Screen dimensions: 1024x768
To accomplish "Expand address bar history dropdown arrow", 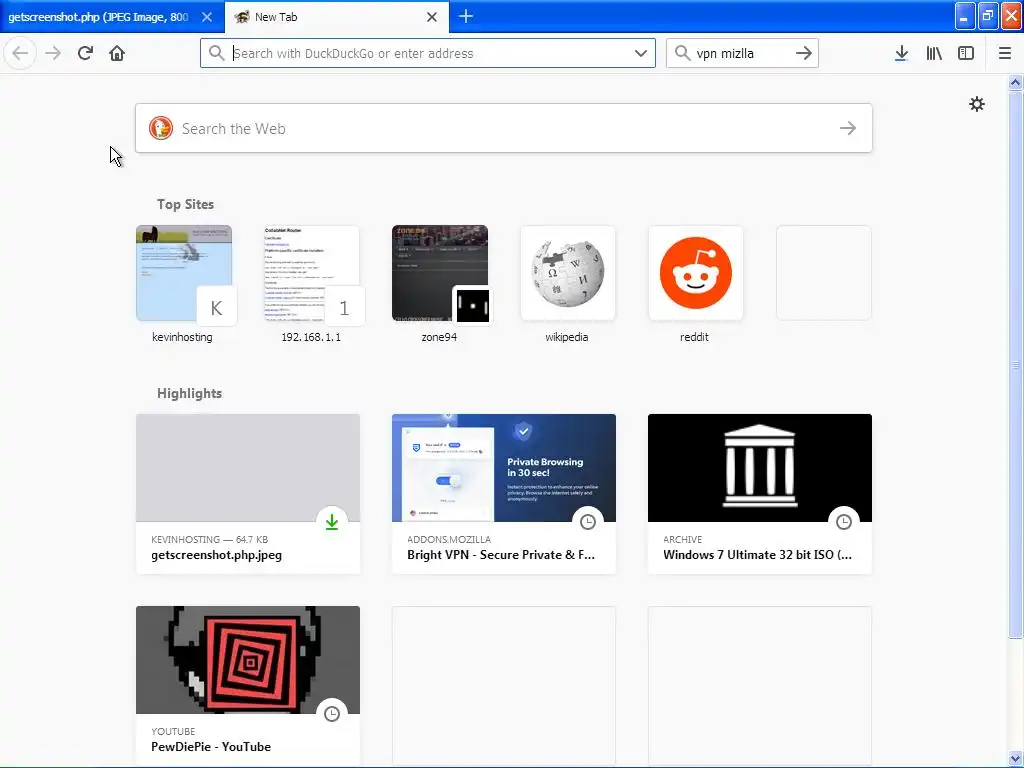I will coord(641,53).
